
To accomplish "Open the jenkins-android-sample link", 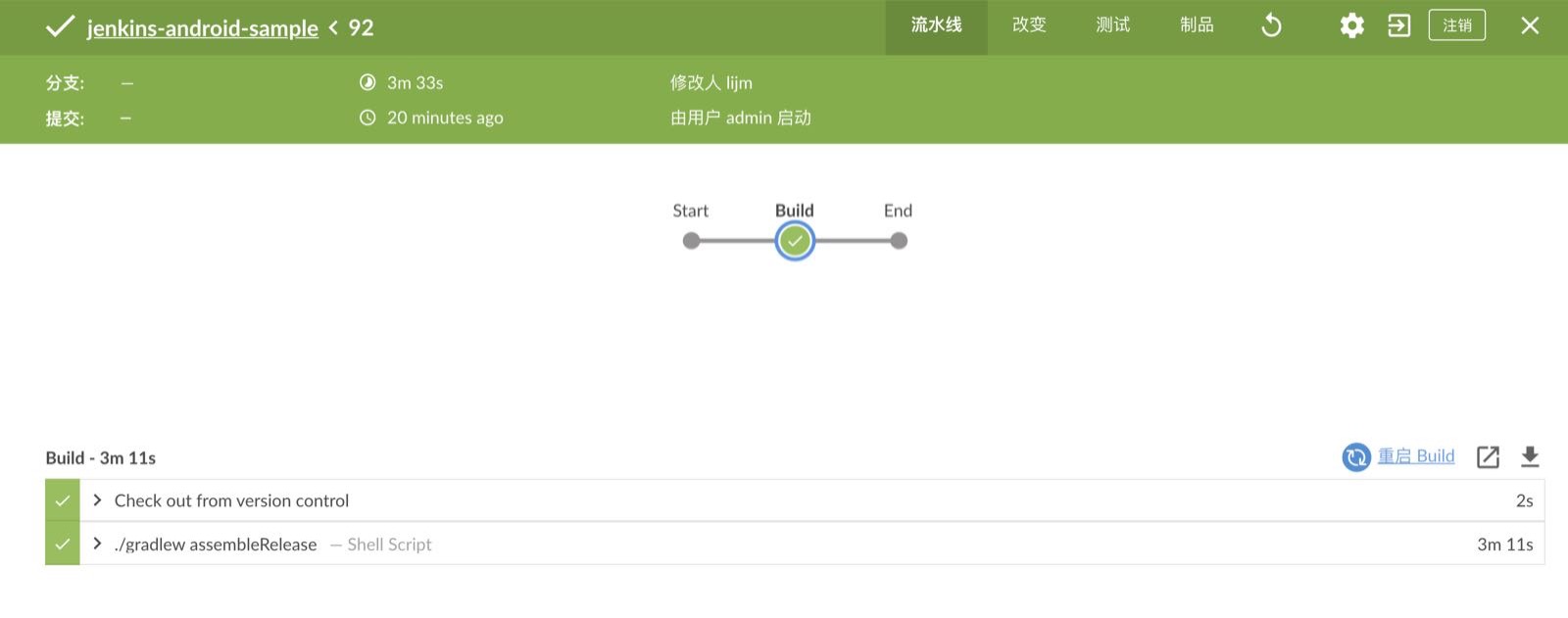I will coord(202,27).
